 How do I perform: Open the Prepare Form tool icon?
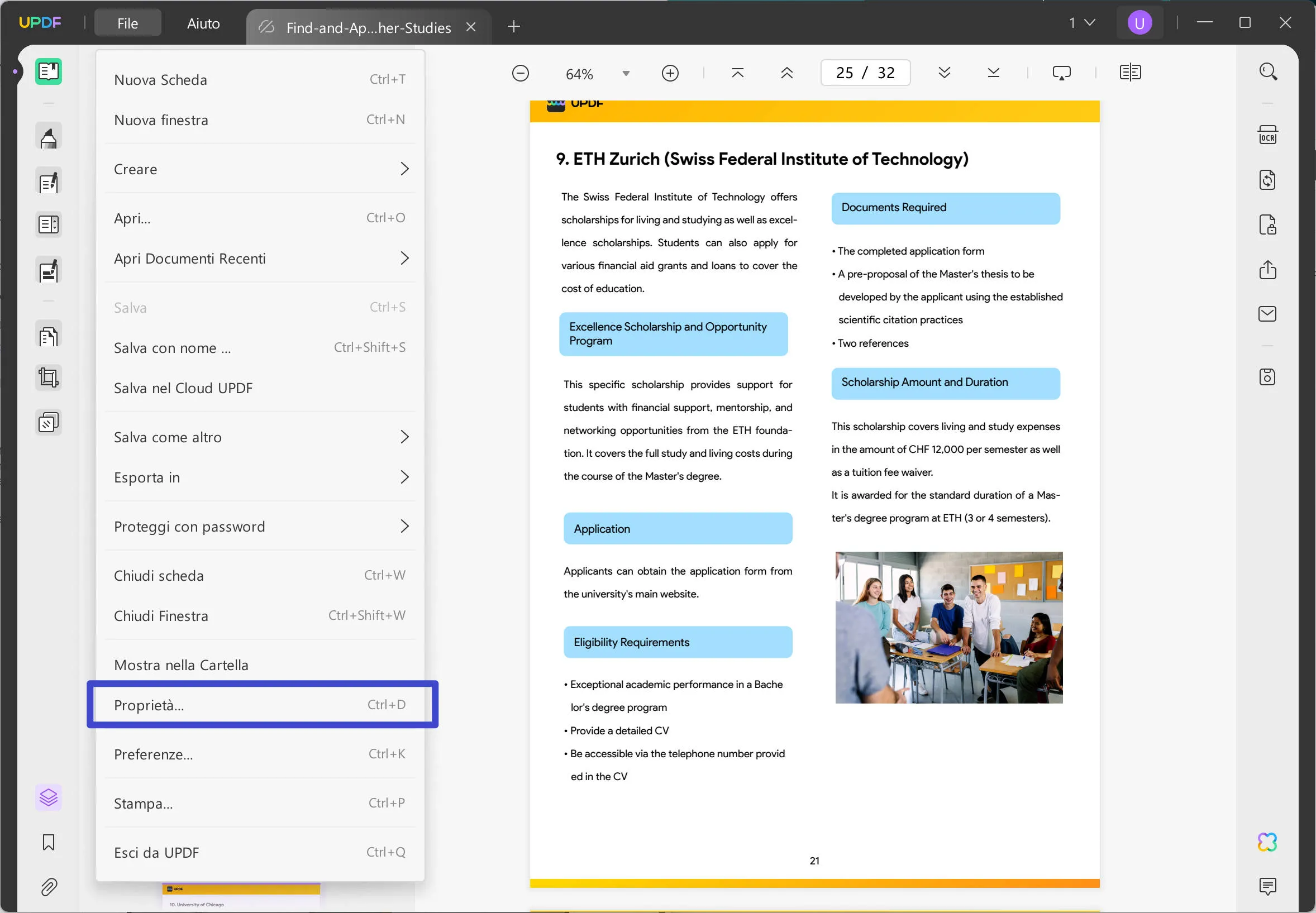tap(49, 224)
